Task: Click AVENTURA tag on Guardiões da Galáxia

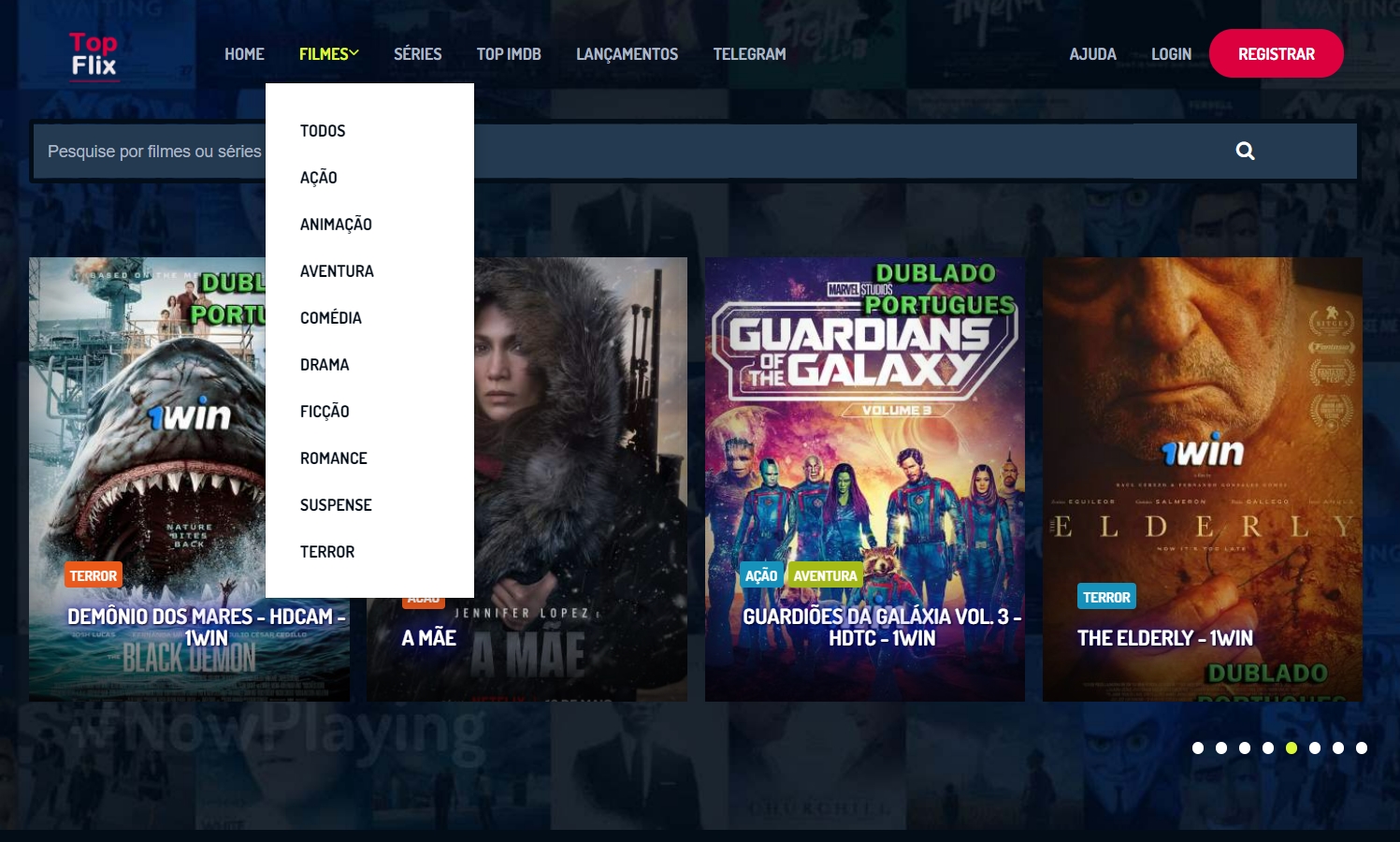Action: [825, 575]
